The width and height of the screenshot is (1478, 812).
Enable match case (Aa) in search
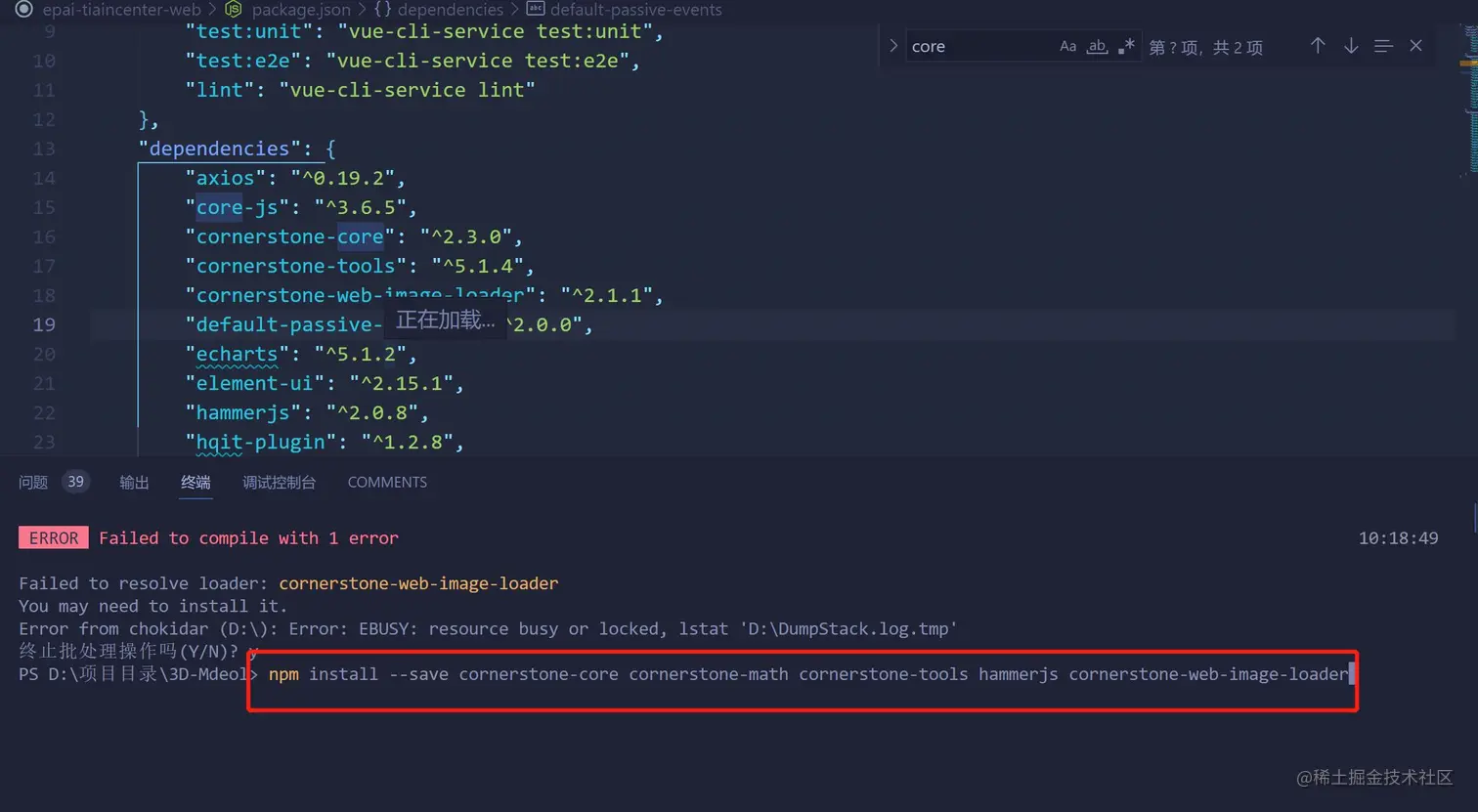tap(1067, 45)
